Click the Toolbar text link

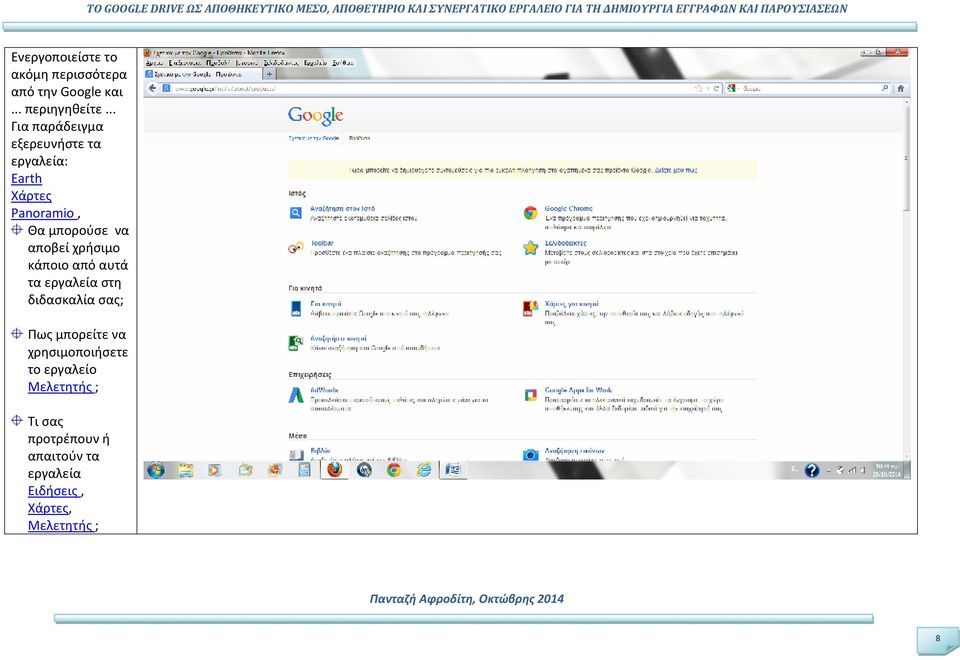[322, 243]
